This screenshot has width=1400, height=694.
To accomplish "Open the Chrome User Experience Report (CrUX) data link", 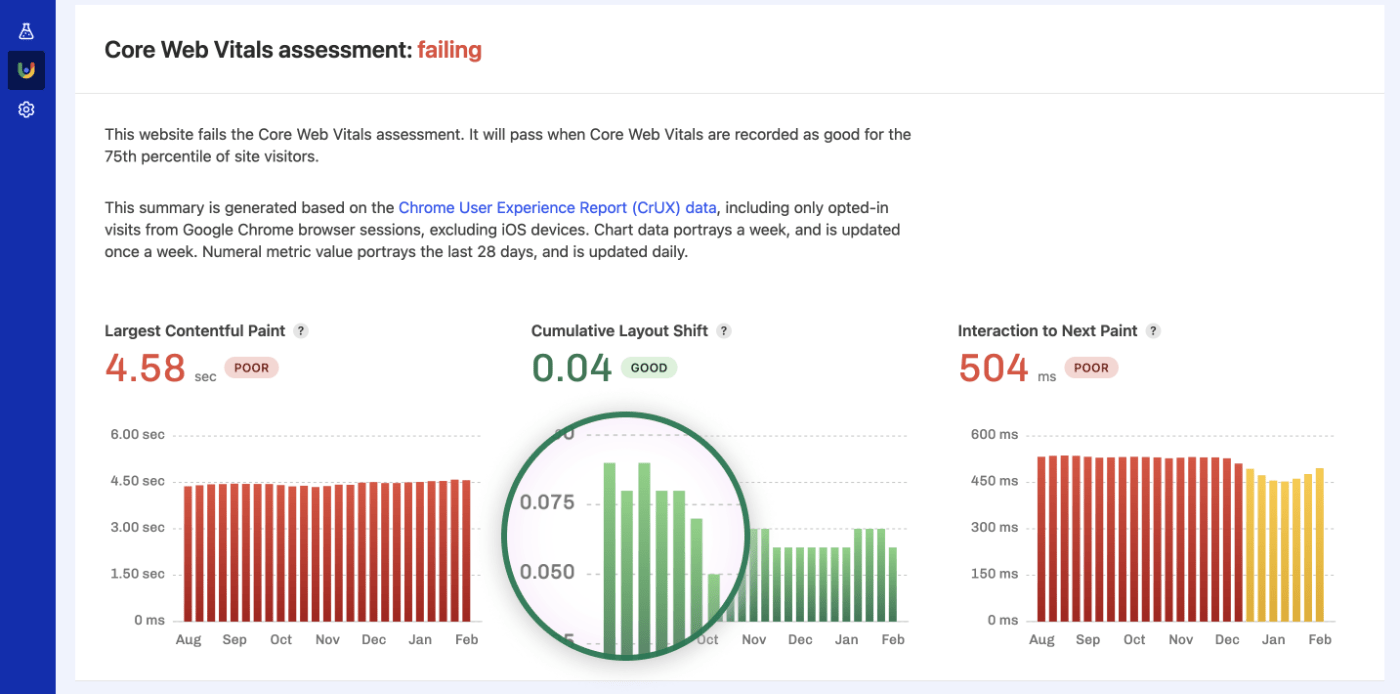I will [x=557, y=207].
